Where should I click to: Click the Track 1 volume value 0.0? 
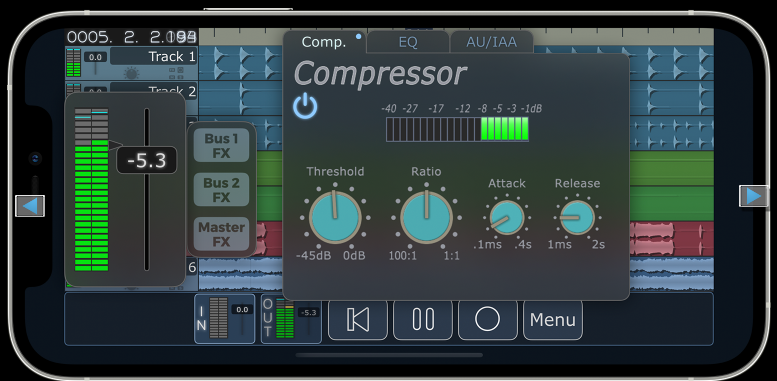[95, 57]
